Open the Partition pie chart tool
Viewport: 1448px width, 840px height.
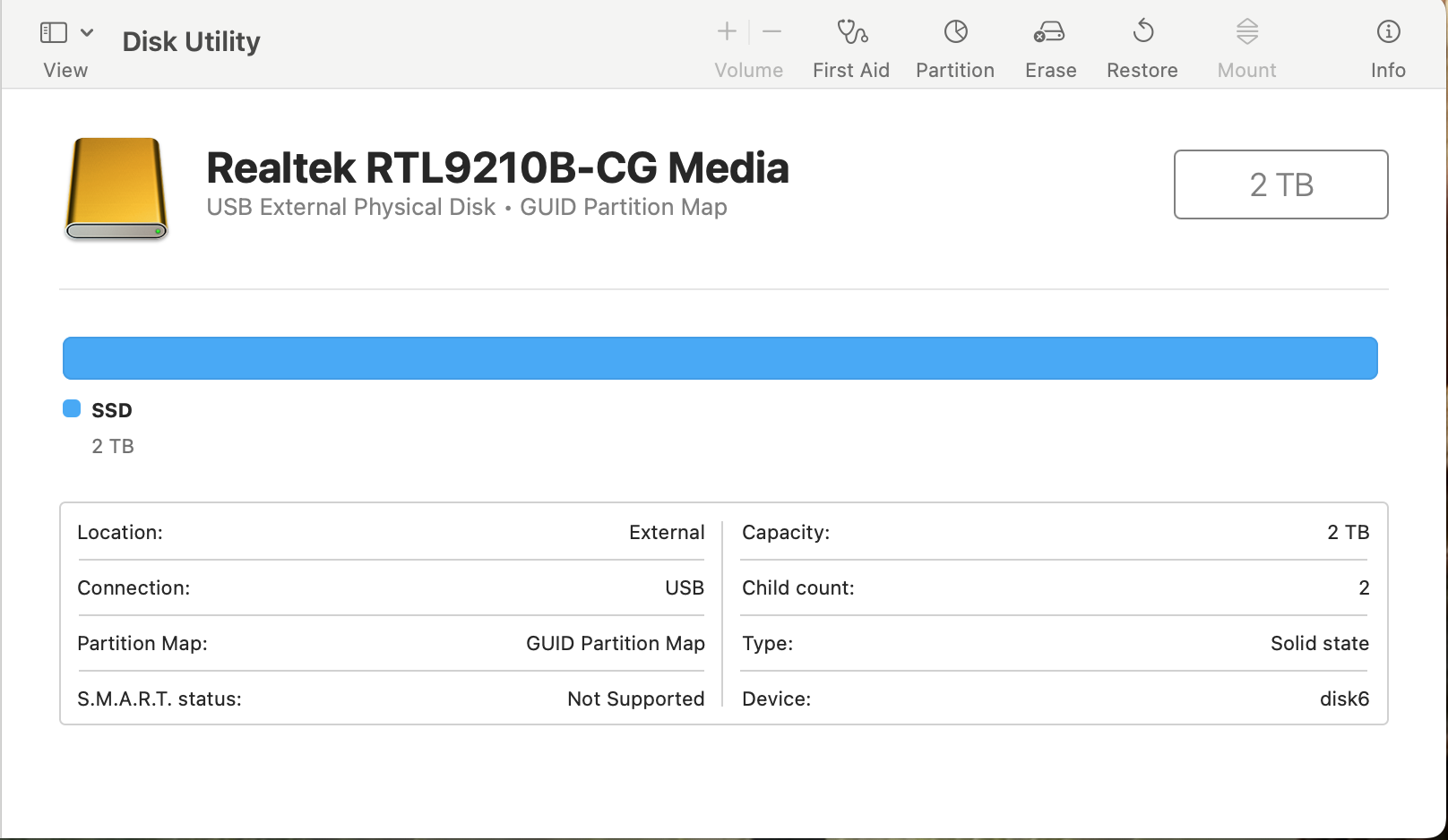pyautogui.click(x=956, y=32)
